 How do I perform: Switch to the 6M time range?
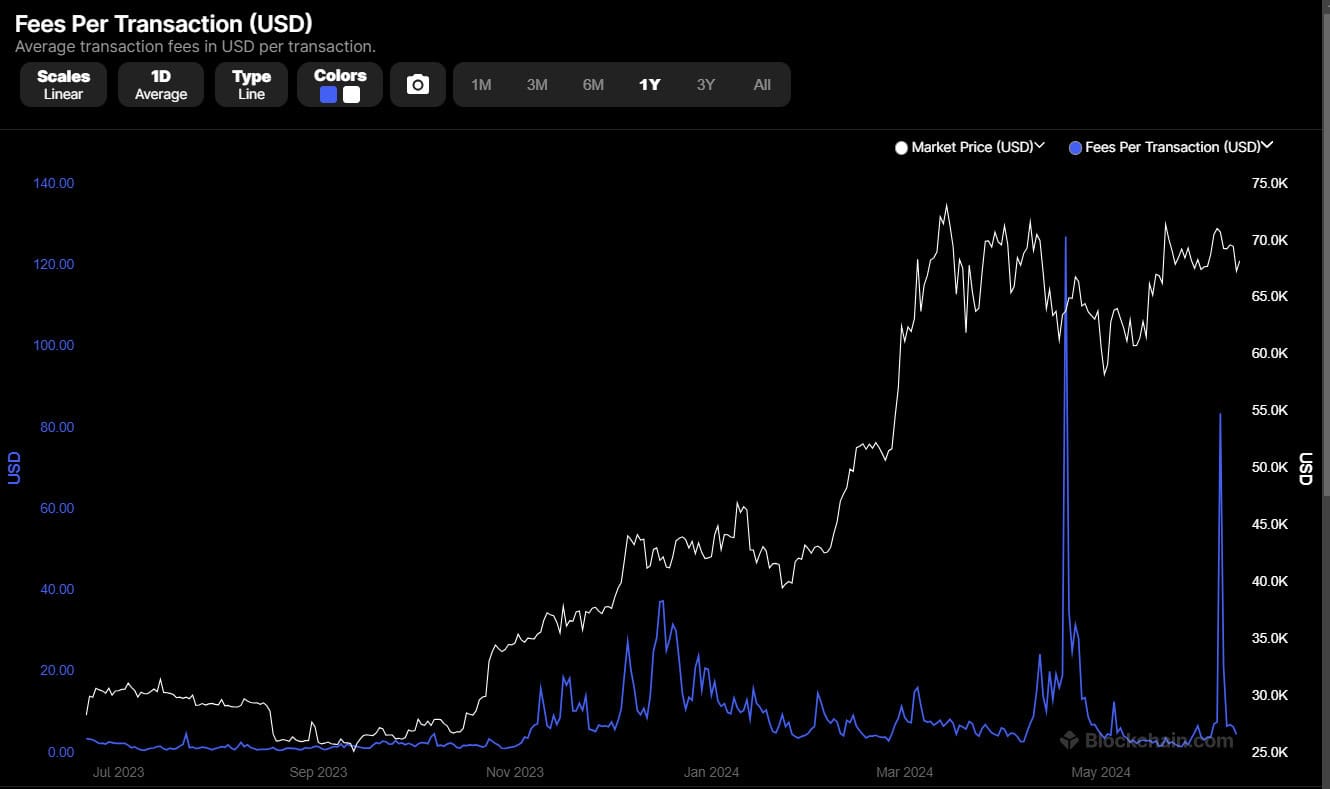[593, 85]
